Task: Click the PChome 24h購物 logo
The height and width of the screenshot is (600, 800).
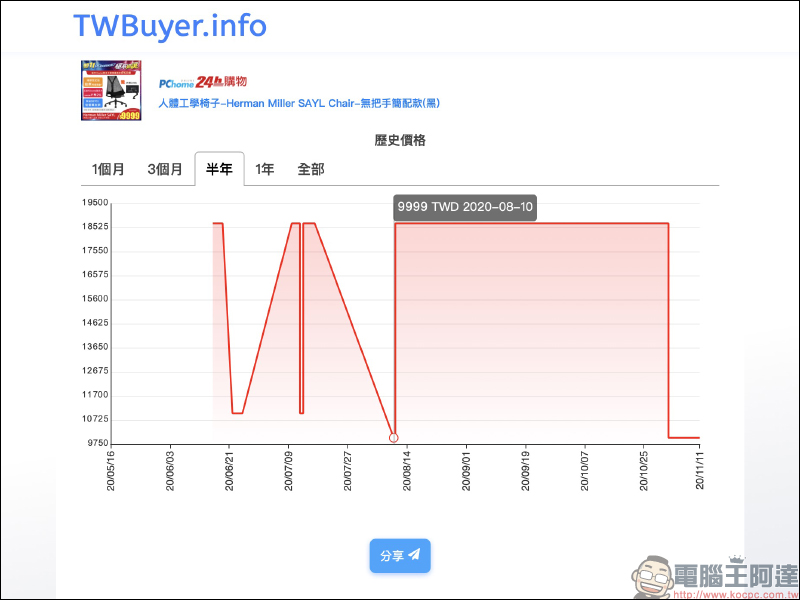Action: tap(203, 82)
